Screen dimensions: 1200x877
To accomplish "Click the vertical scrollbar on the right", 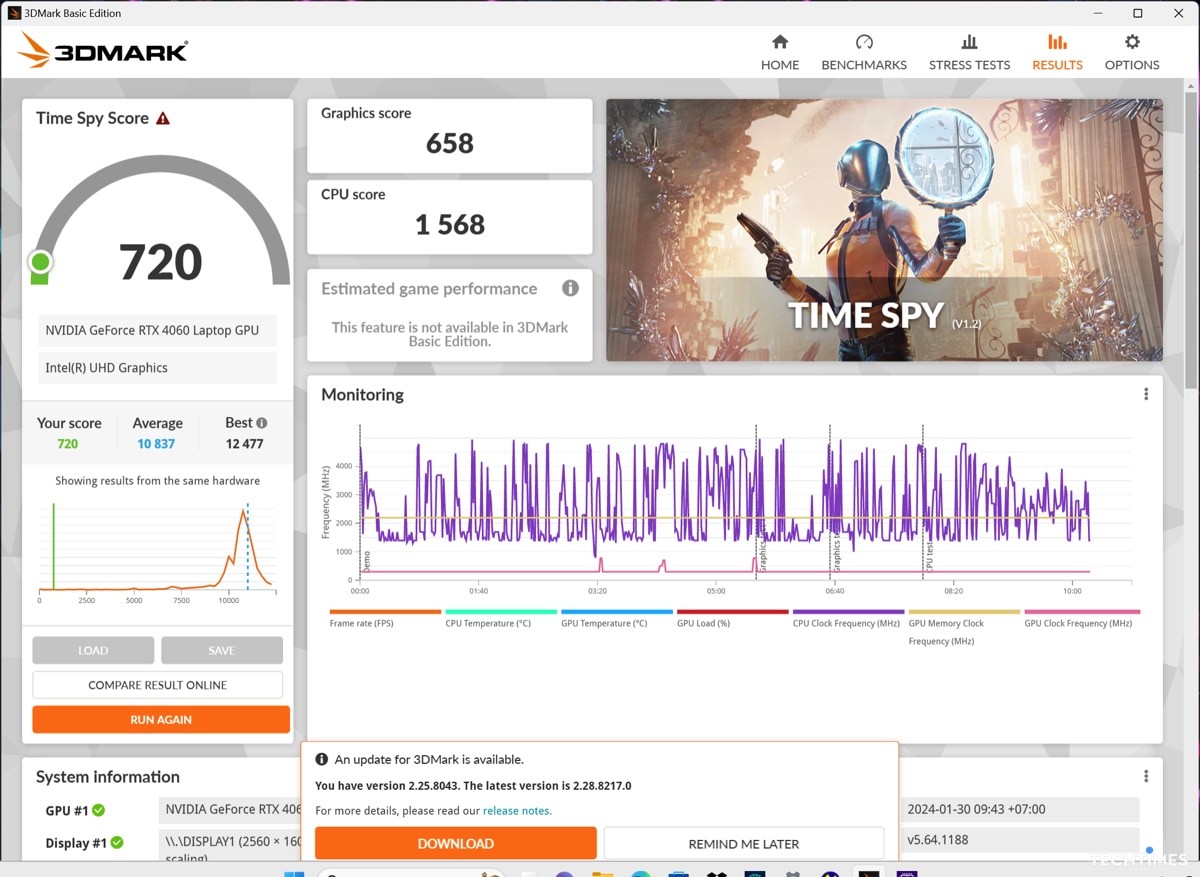I will click(1190, 240).
